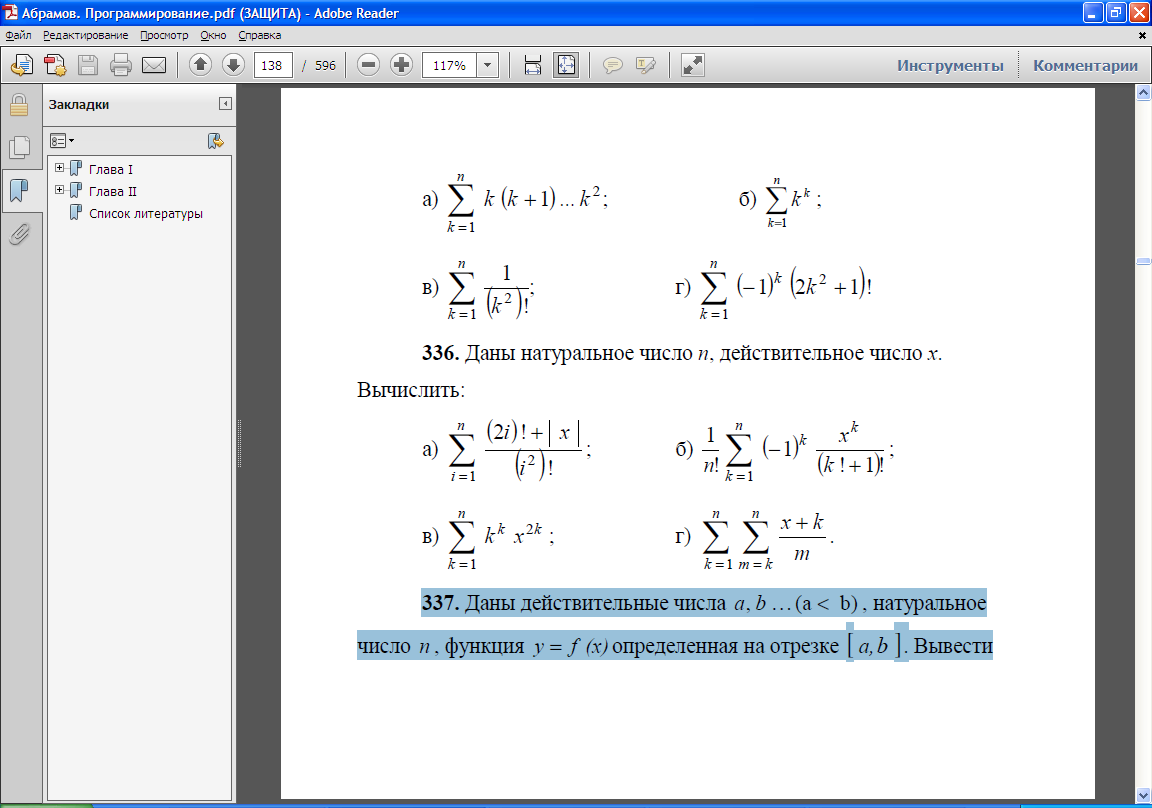Toggle the bookmarks panel sidebar icon
Viewport: 1152px width, 808px height.
[x=19, y=191]
